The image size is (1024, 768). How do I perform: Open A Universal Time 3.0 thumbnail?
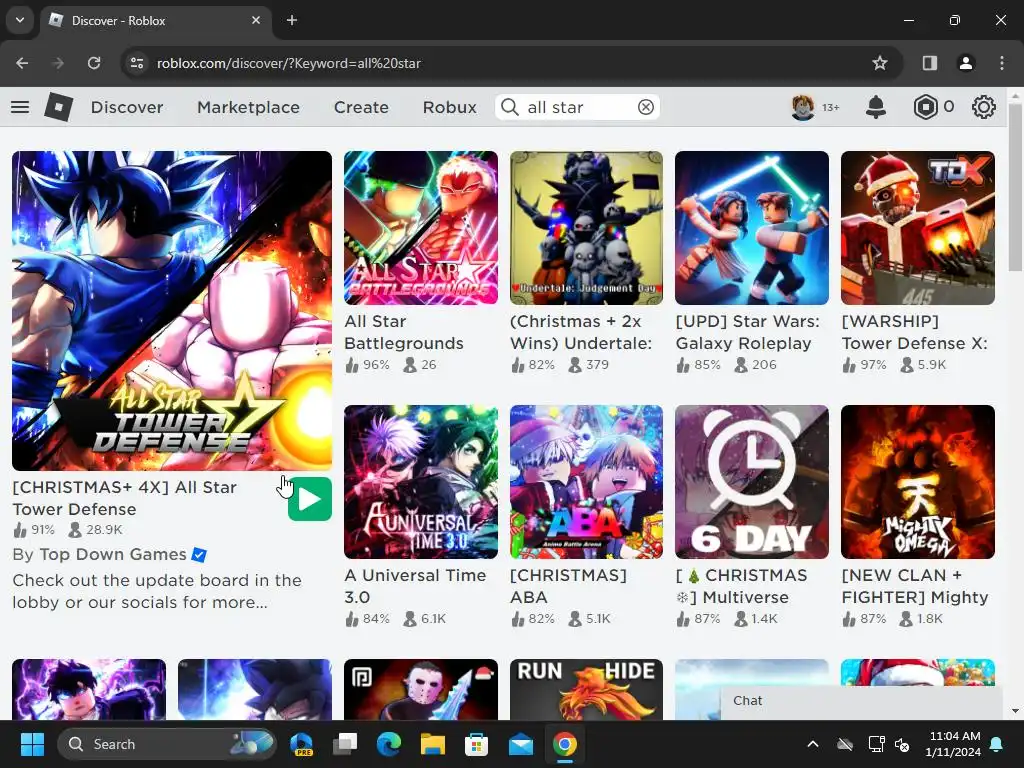point(421,482)
